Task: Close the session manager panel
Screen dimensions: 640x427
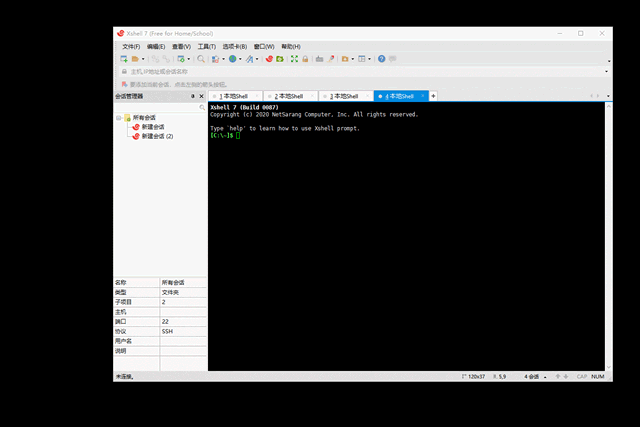Action: (202, 96)
